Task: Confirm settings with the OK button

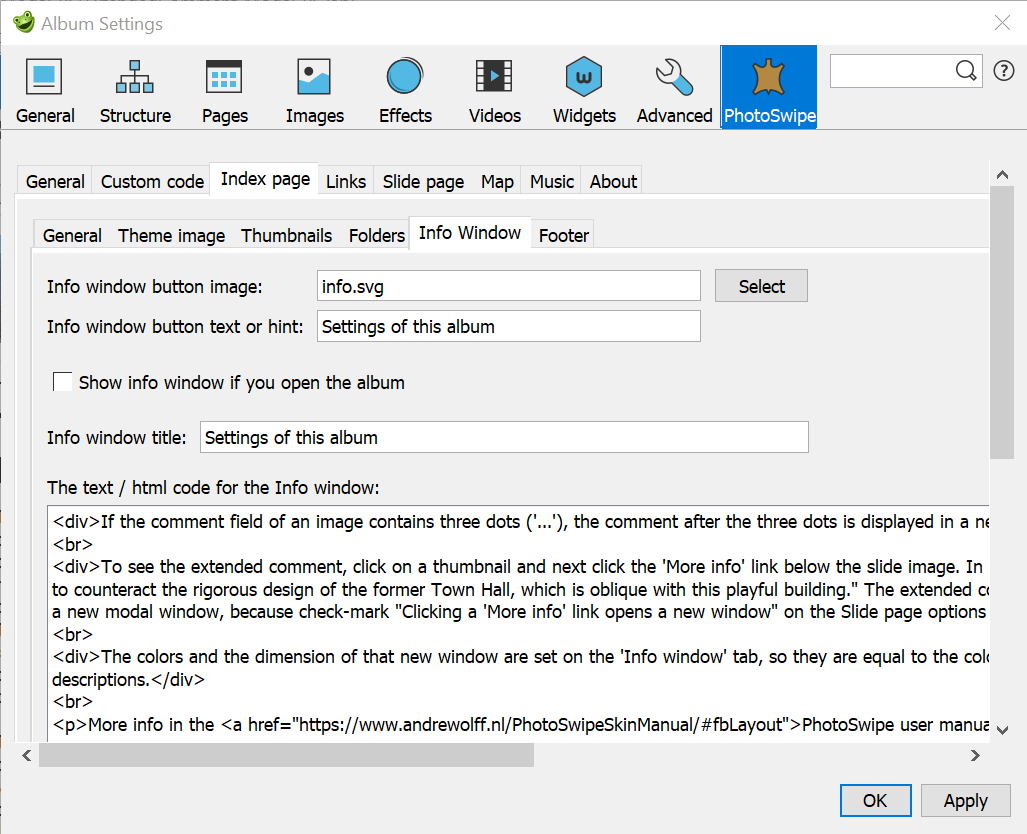Action: point(875,801)
